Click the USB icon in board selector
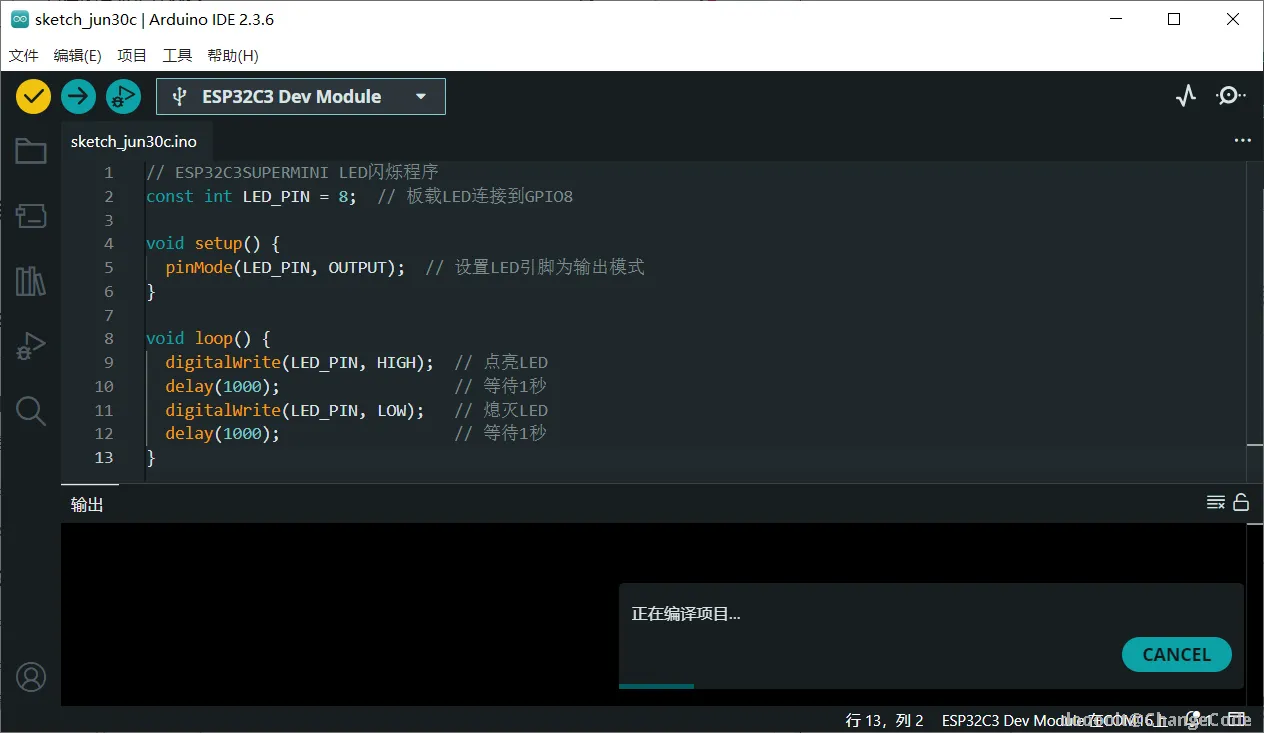The image size is (1264, 733). 179,96
